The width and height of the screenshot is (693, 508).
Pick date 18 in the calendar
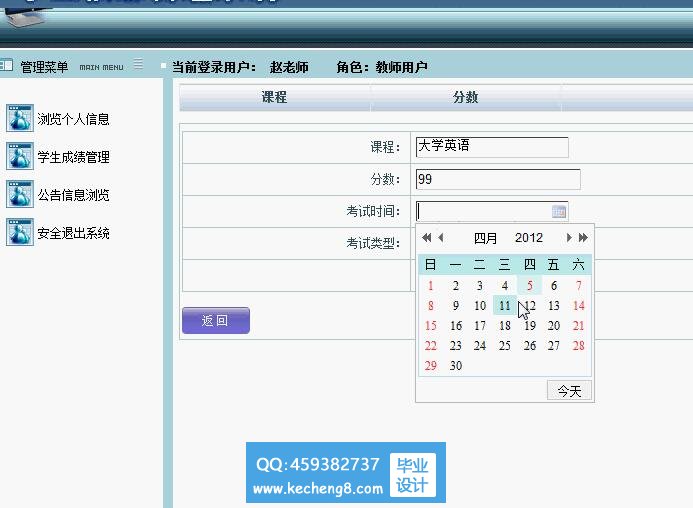point(505,326)
